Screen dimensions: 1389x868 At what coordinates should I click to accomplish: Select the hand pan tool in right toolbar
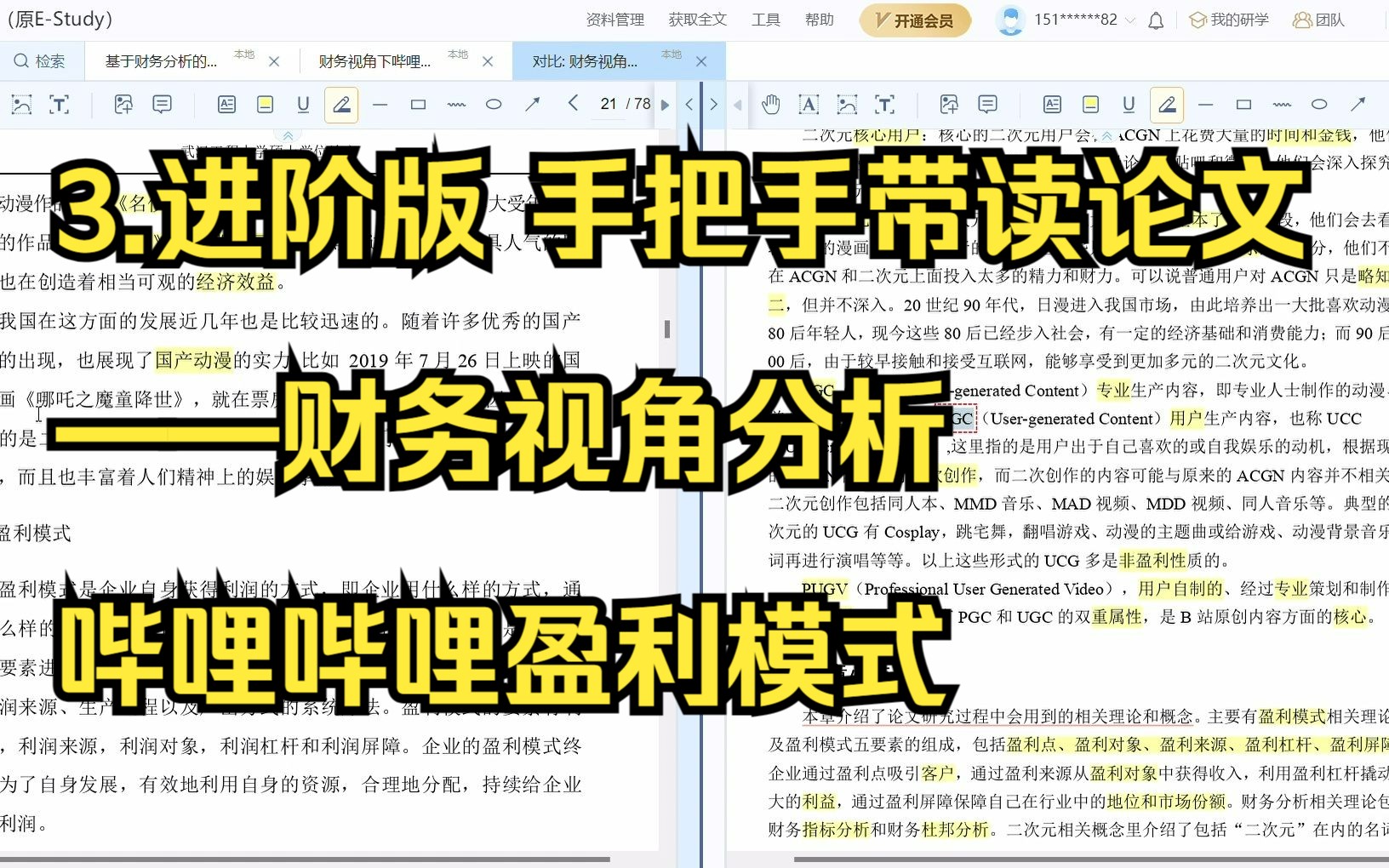point(771,105)
